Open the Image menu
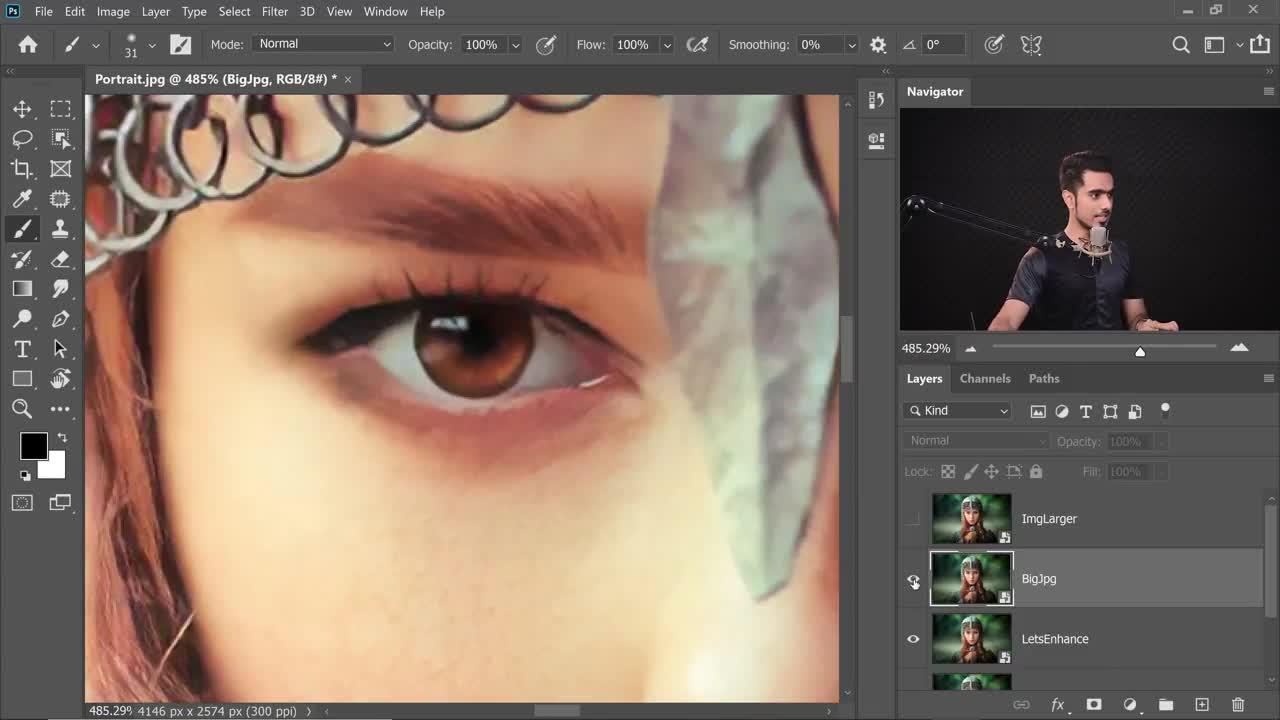1280x720 pixels. click(113, 11)
